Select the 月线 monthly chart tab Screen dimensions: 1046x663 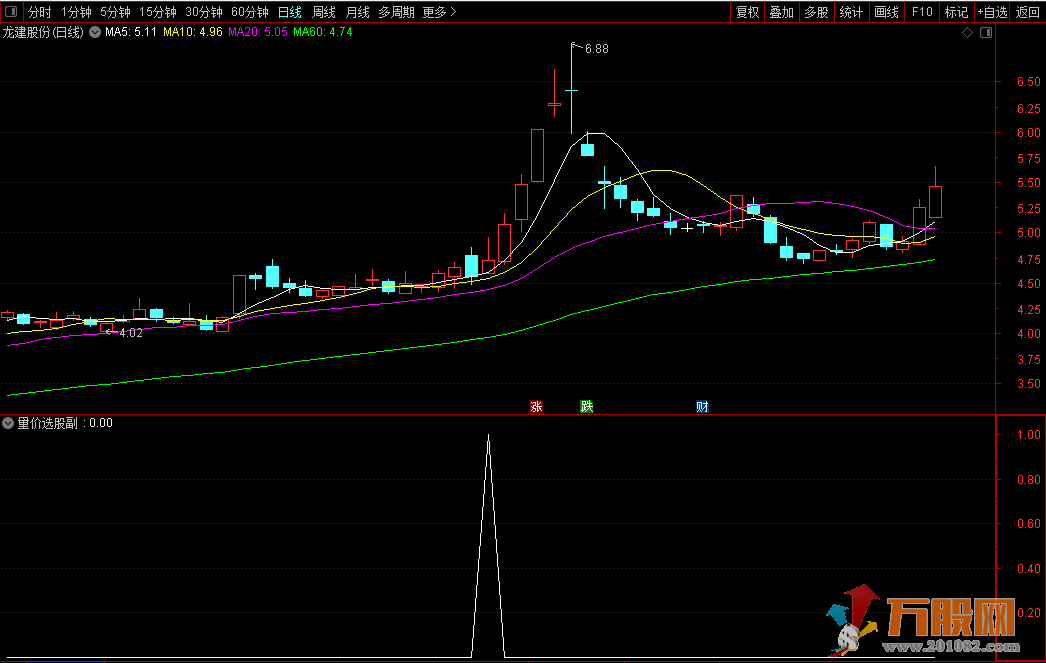coord(358,12)
